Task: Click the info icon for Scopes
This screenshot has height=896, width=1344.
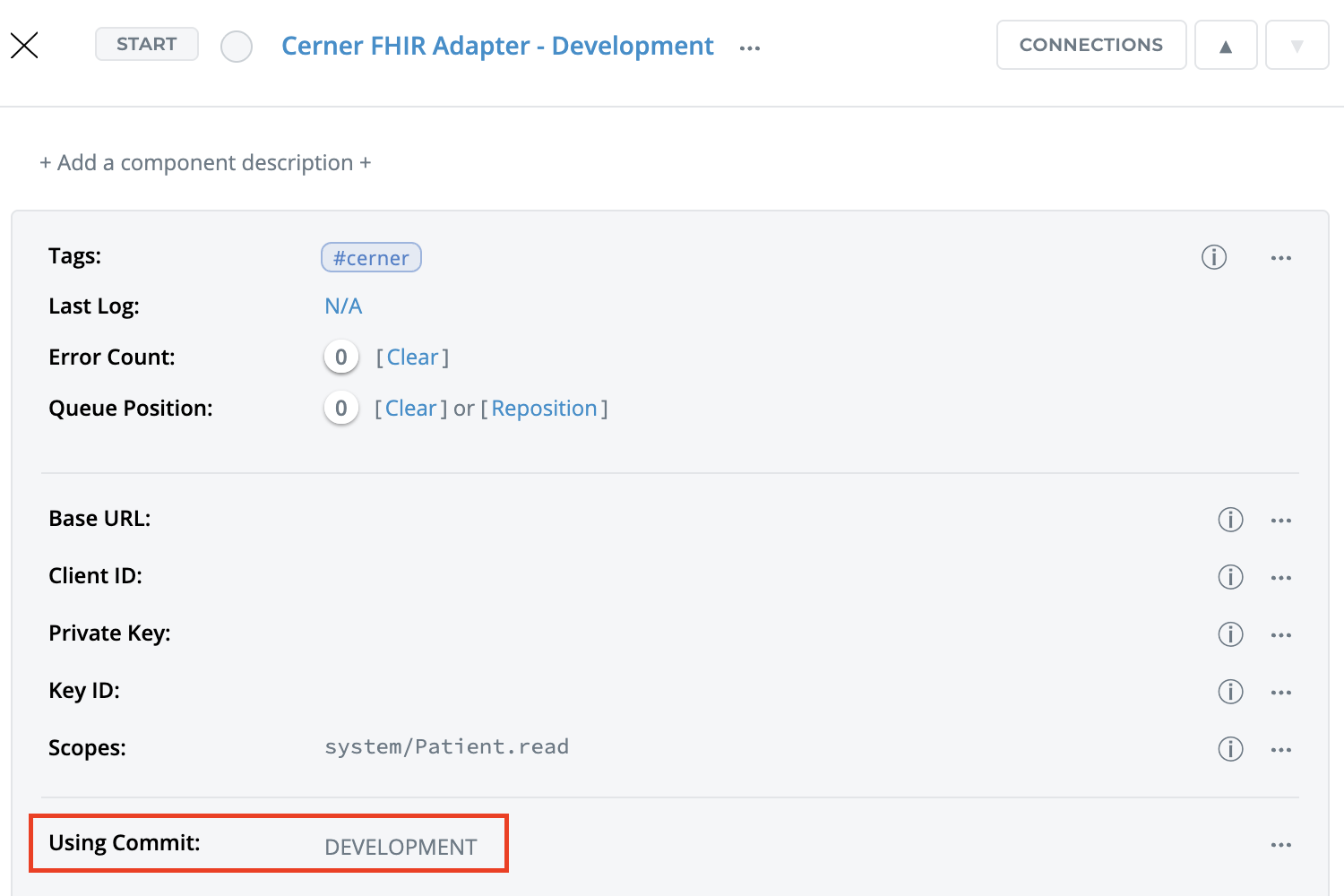Action: [1230, 749]
